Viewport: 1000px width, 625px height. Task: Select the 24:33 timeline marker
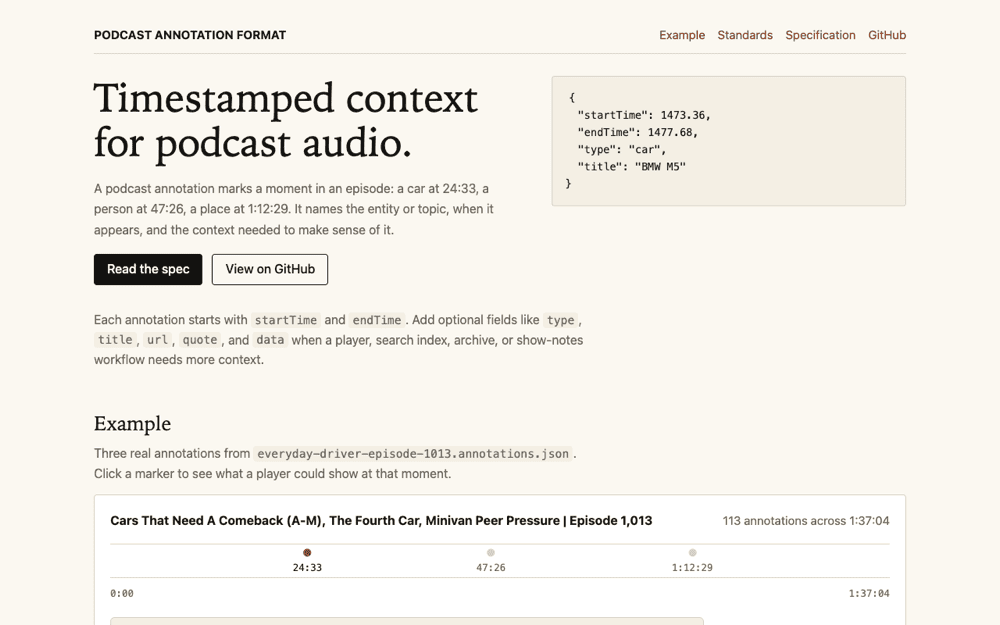pos(307,559)
